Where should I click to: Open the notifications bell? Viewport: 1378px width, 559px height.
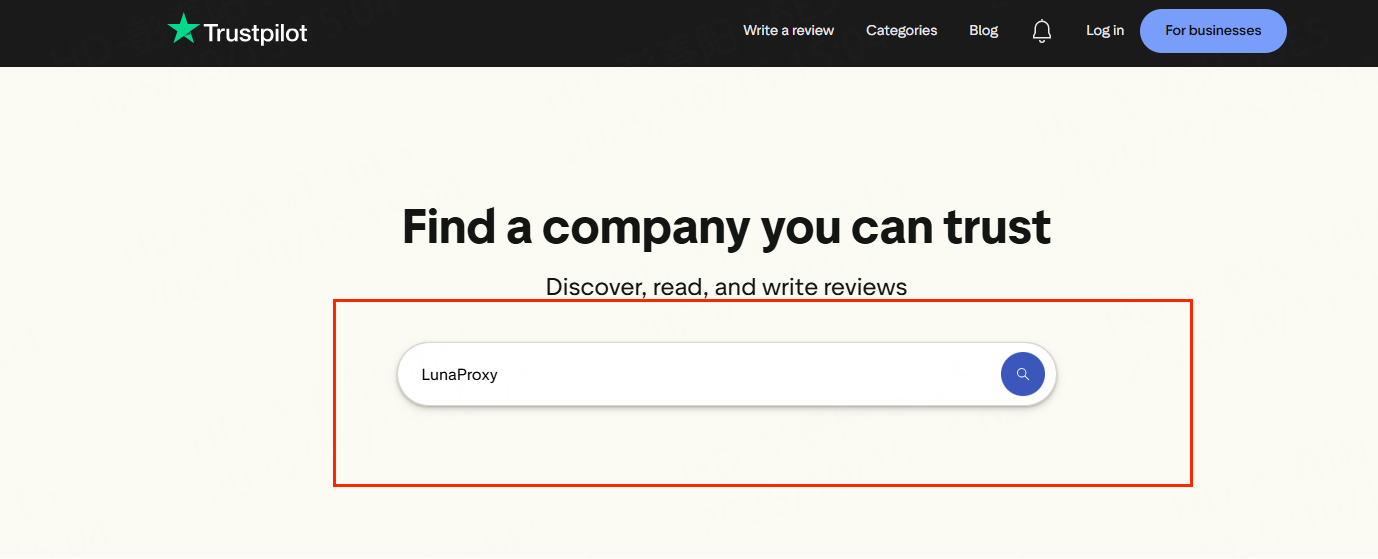pyautogui.click(x=1042, y=31)
